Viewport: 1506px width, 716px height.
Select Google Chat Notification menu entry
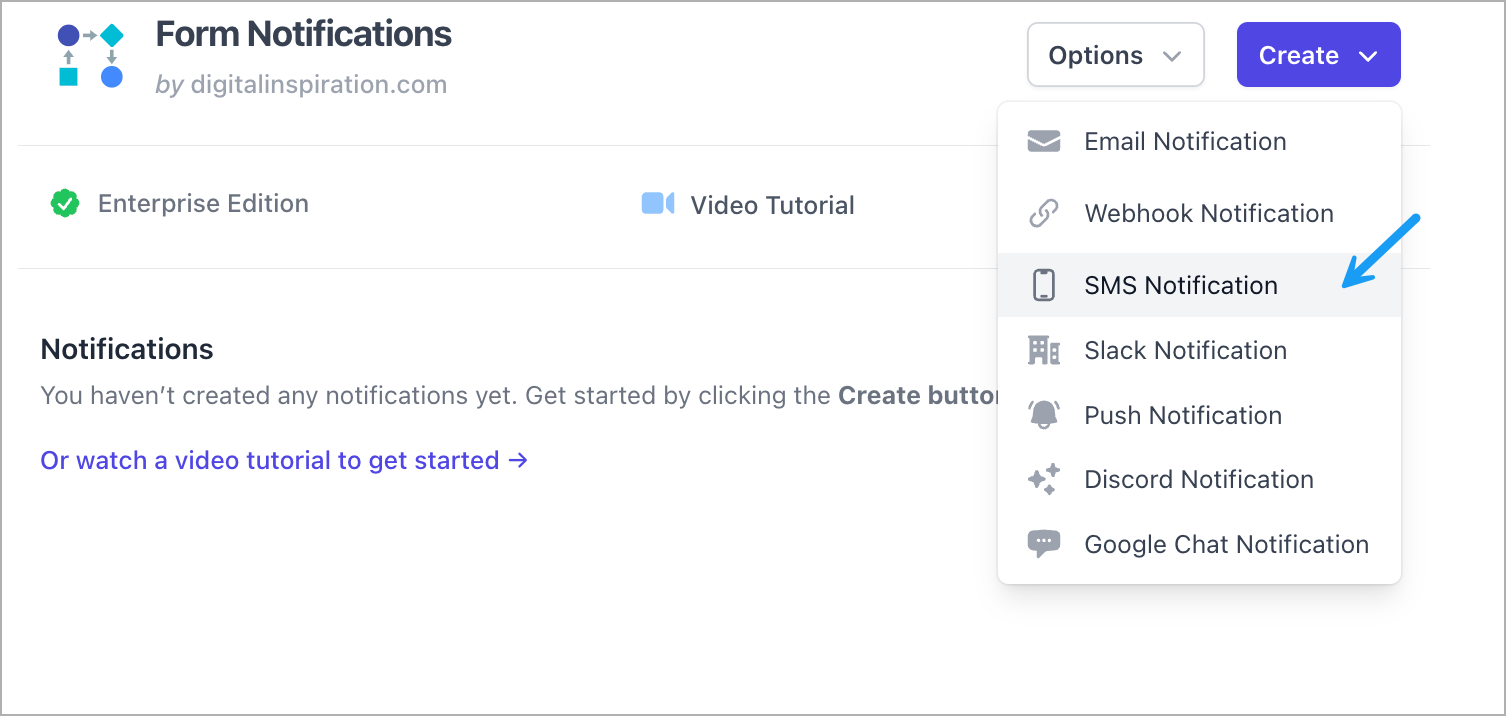[x=1226, y=545]
